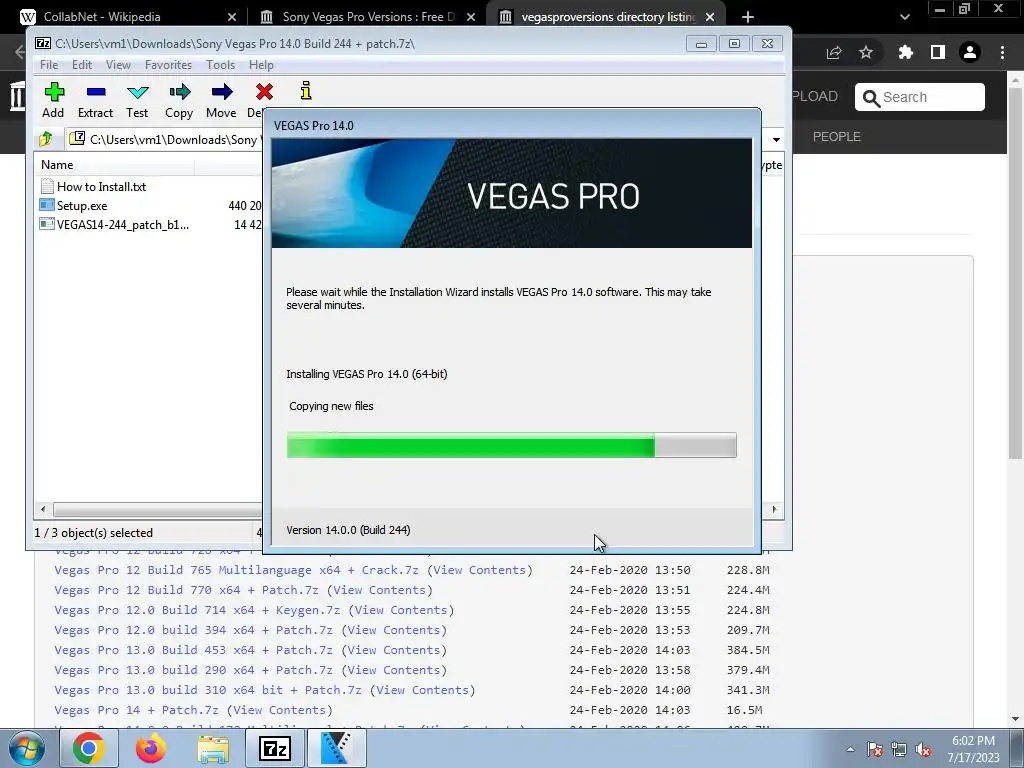
Task: Click the installation progress bar
Action: [511, 445]
